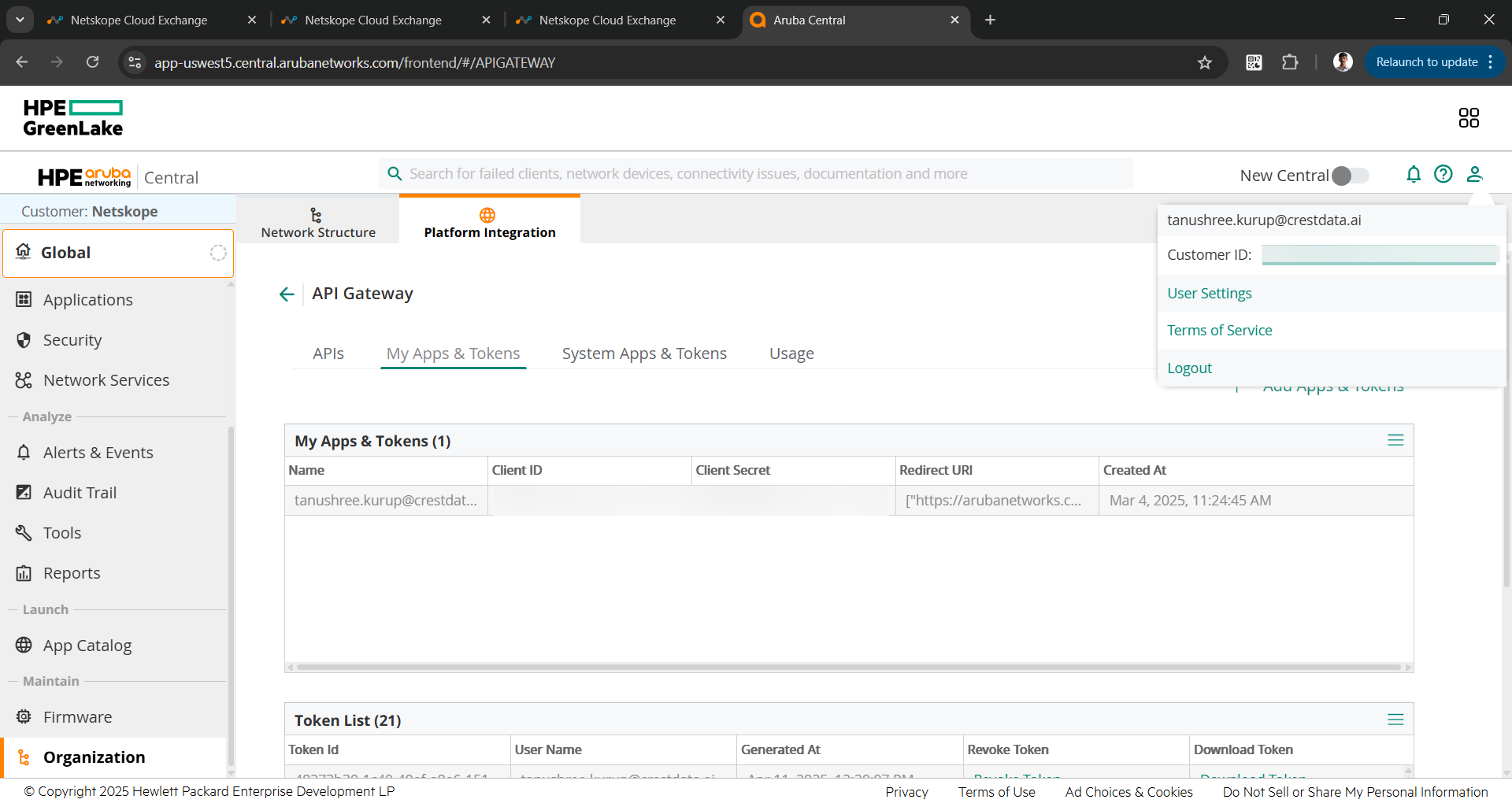Click the HPE Aruba Networking Central logo
Screen dimensions: 1512x803
coord(118,177)
